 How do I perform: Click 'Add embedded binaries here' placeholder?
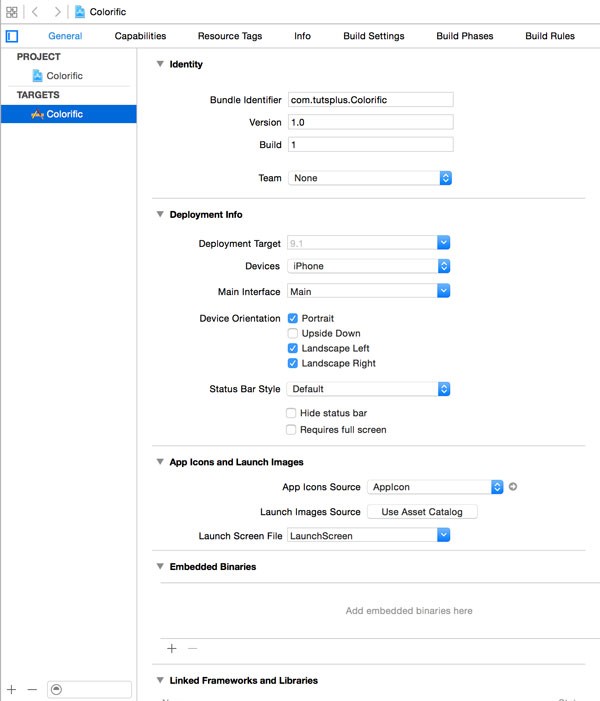tap(409, 611)
